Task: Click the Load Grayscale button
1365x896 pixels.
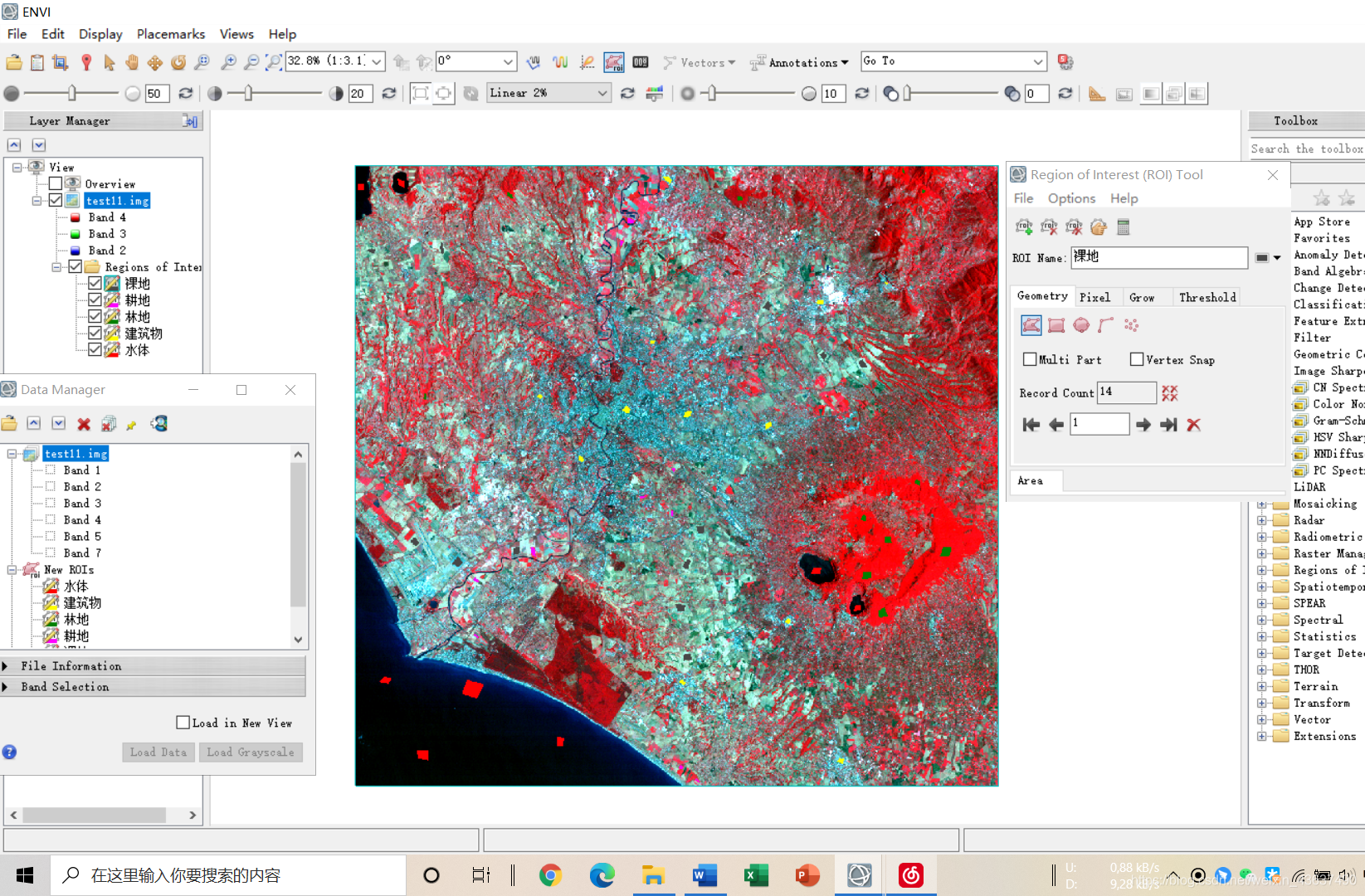Action: (251, 752)
